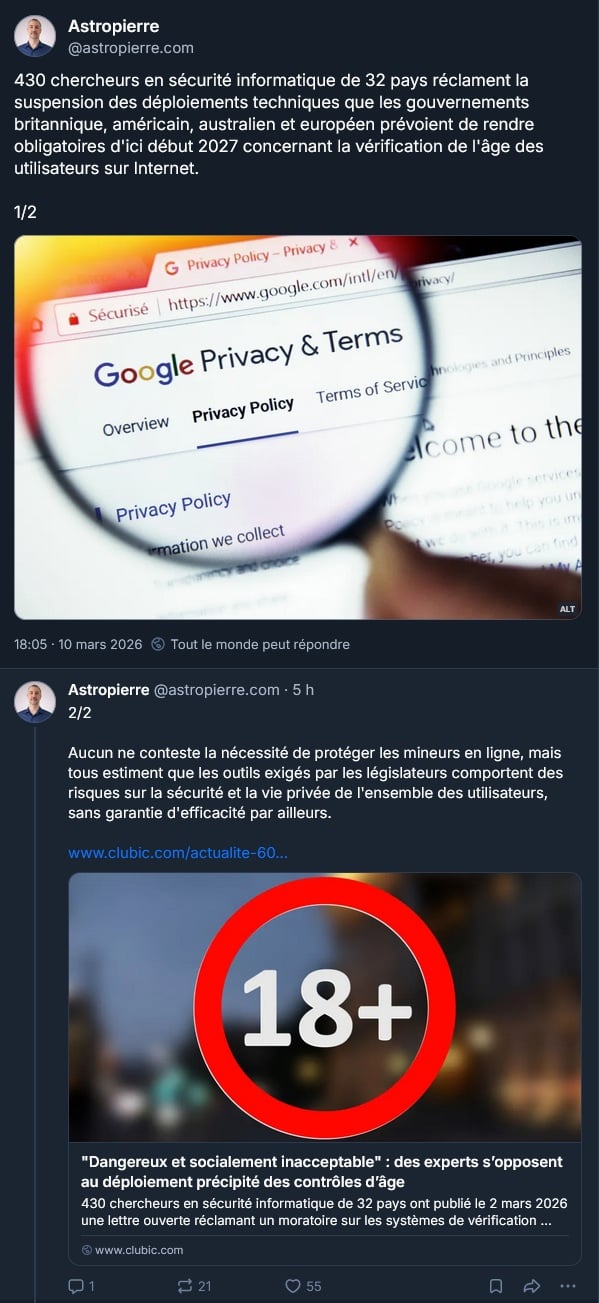Click Astropierre name on the 2/2 post

point(108,690)
